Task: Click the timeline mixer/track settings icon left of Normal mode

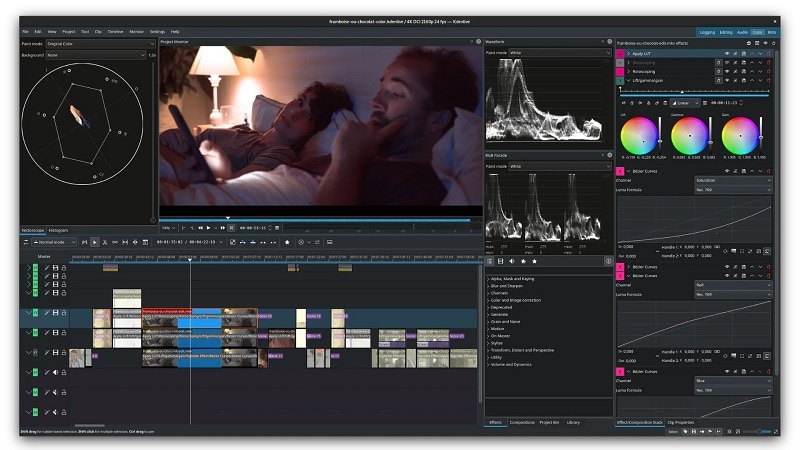Action: 26,242
